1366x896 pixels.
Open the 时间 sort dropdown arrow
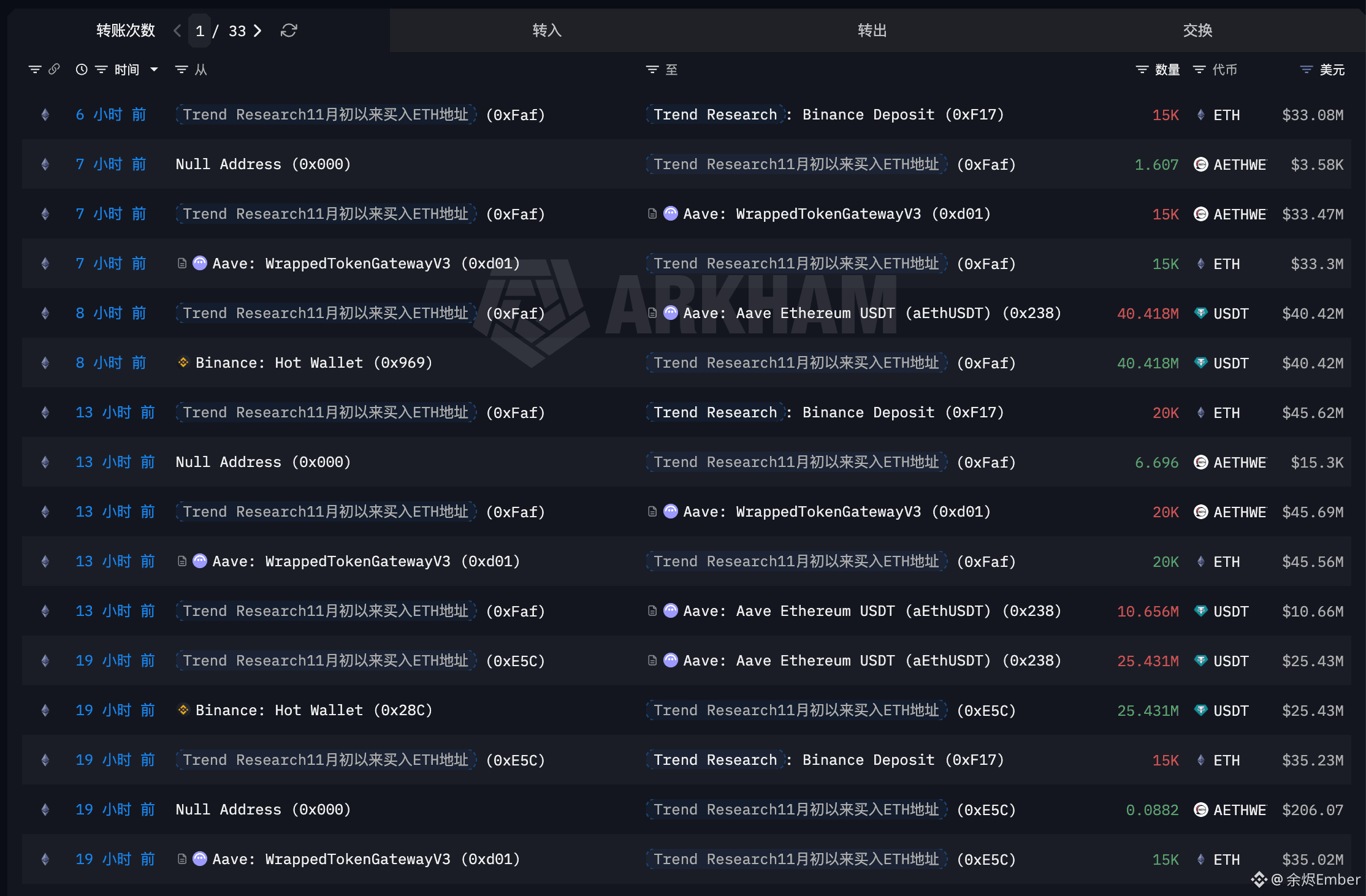154,69
